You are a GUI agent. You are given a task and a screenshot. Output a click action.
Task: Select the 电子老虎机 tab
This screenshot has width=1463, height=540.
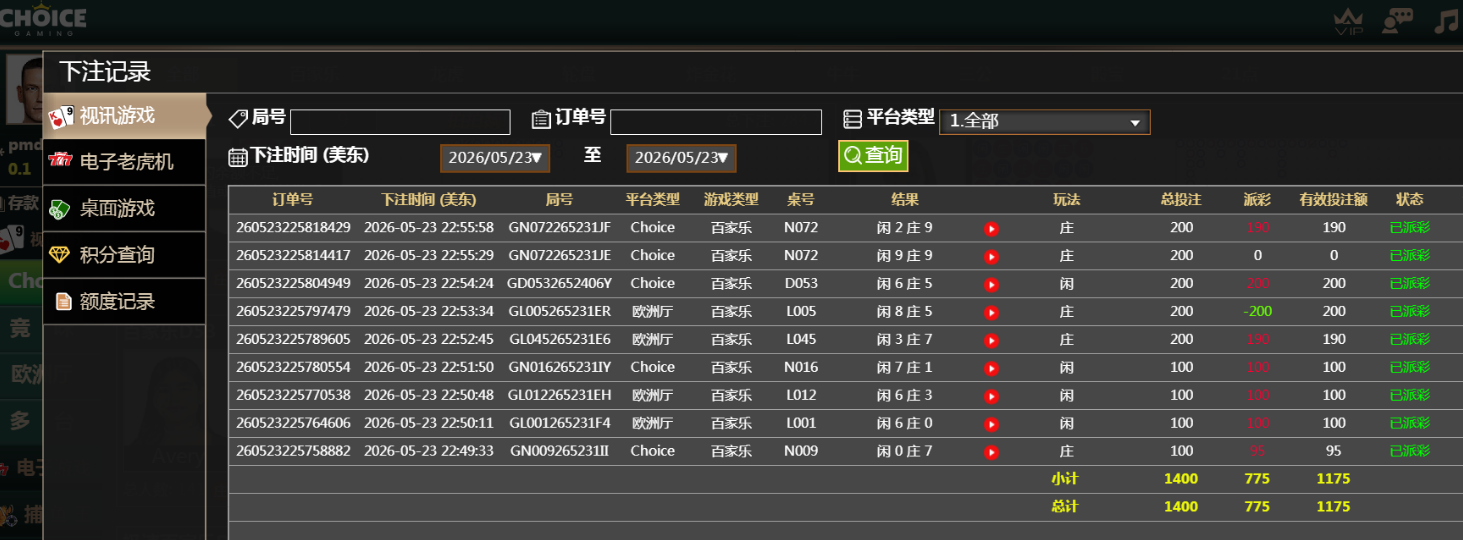tap(125, 162)
